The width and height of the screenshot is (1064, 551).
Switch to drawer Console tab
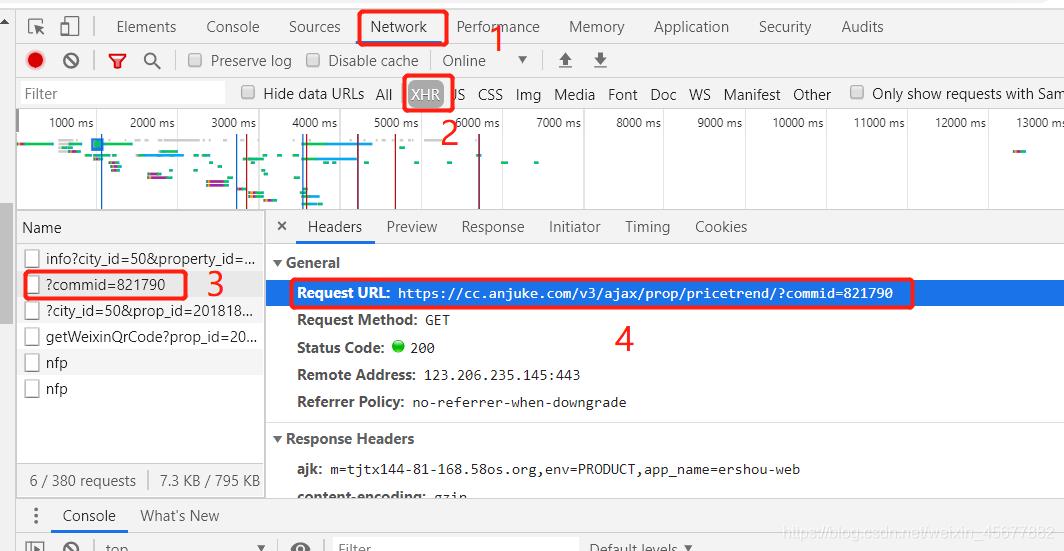click(x=89, y=516)
